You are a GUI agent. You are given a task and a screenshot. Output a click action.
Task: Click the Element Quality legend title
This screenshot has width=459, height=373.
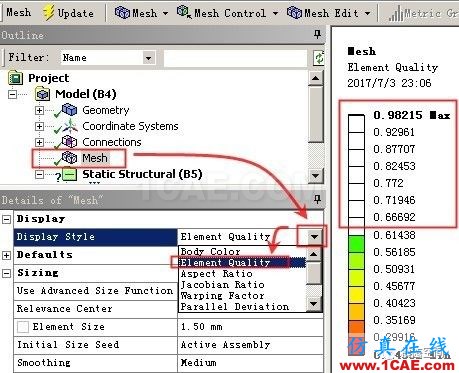[393, 68]
